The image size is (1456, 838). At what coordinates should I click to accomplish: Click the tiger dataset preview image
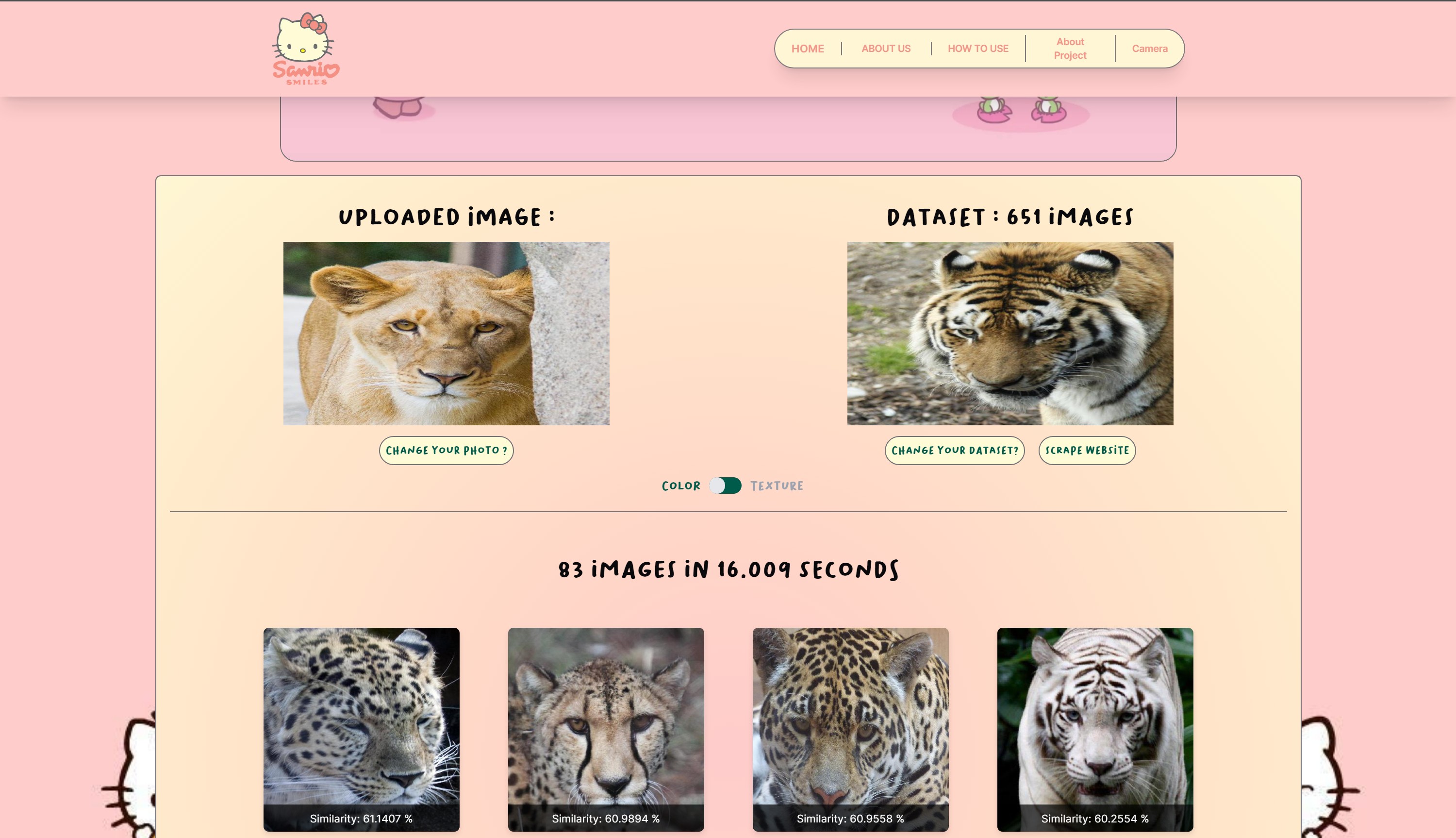pyautogui.click(x=1009, y=333)
